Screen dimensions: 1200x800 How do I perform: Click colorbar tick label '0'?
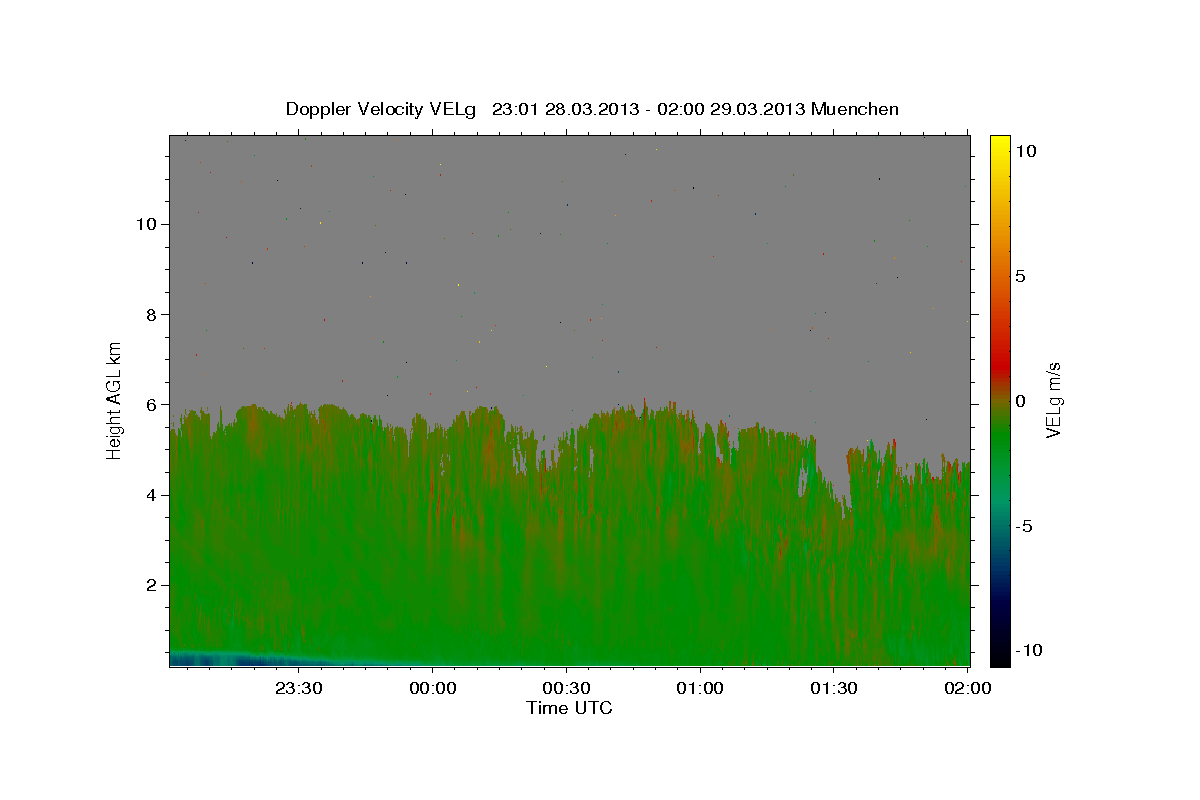click(x=1021, y=401)
